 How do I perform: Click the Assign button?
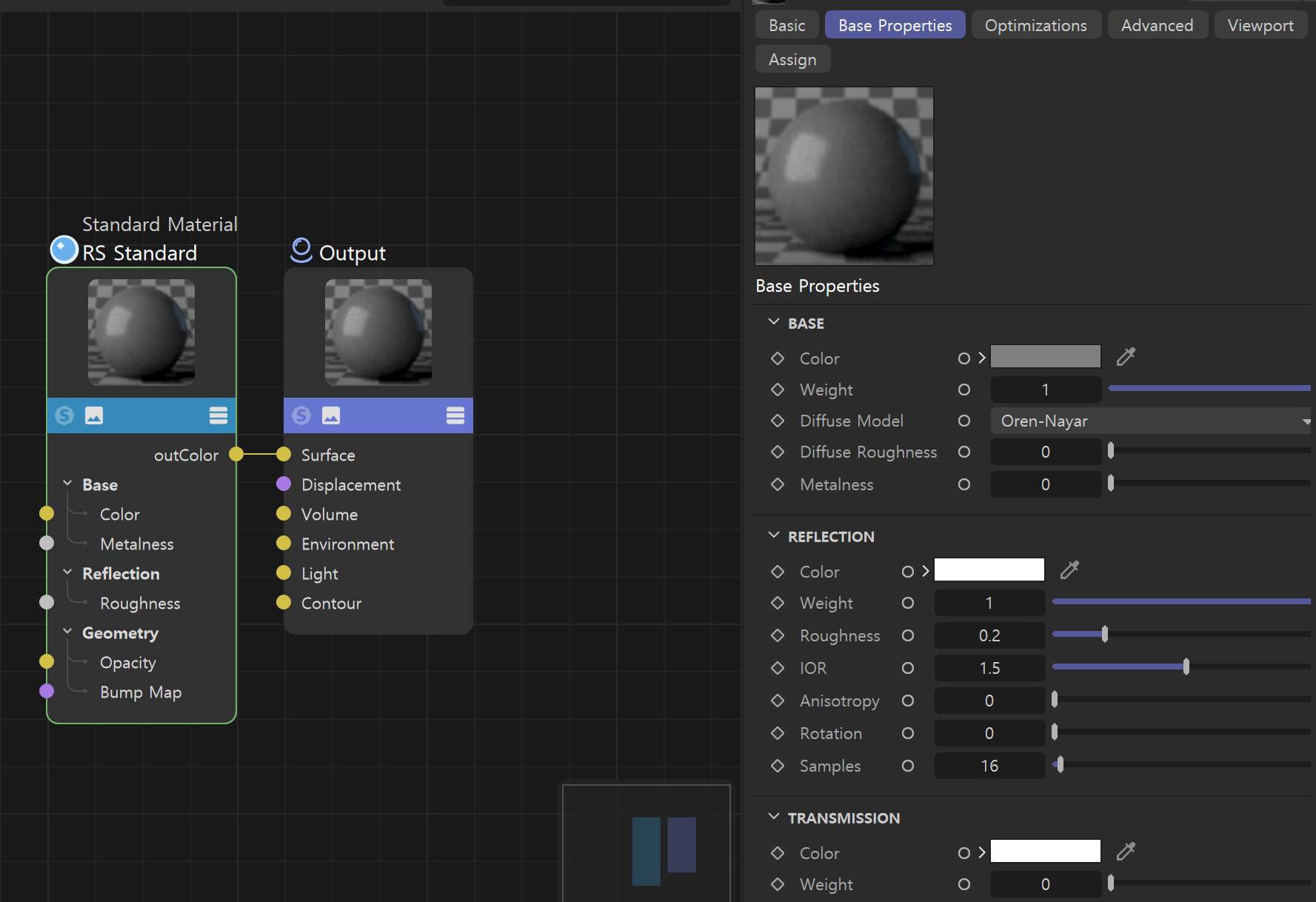(x=792, y=59)
